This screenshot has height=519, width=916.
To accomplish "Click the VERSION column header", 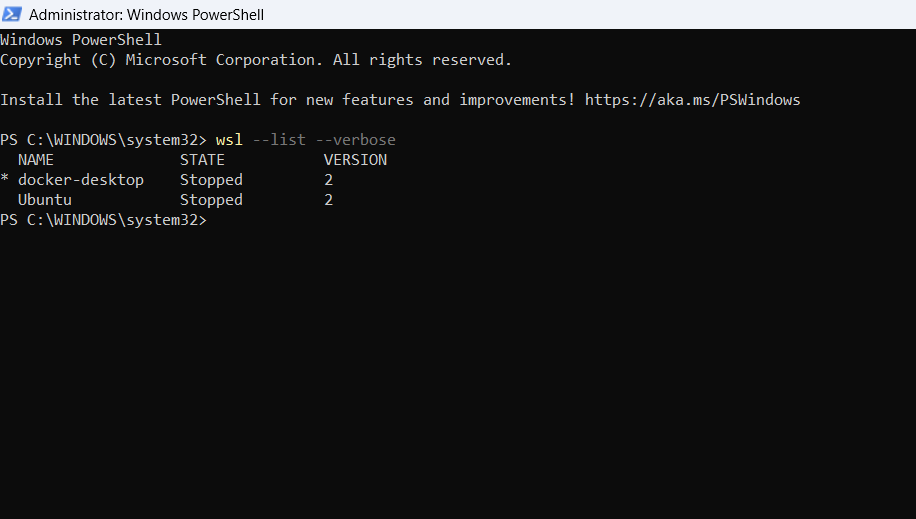I will [355, 160].
